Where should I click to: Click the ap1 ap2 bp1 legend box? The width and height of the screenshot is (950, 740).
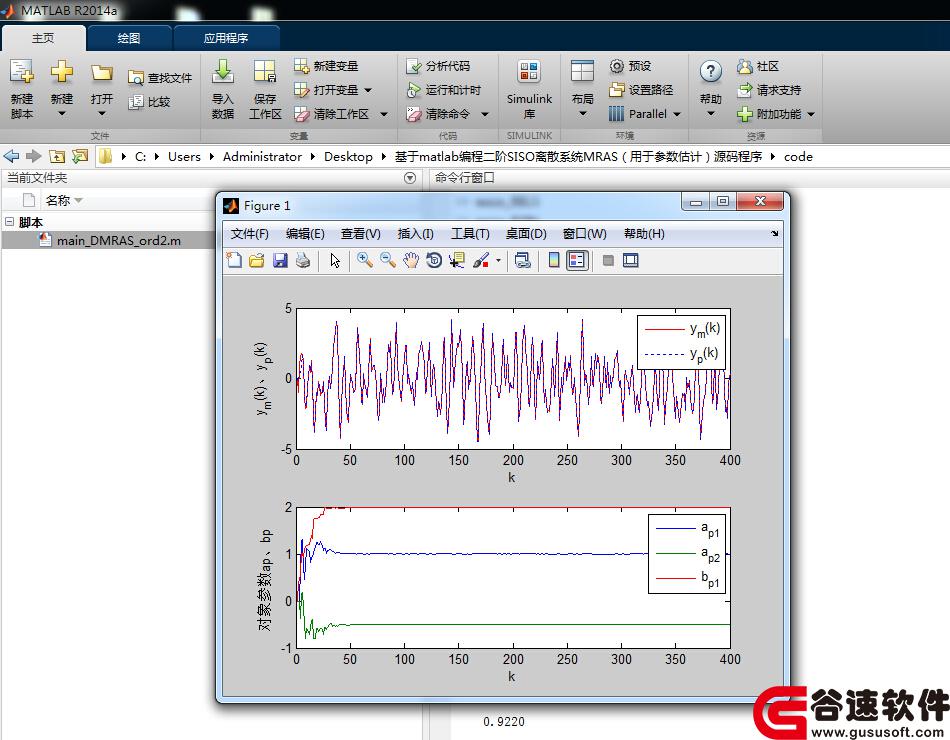click(x=686, y=554)
